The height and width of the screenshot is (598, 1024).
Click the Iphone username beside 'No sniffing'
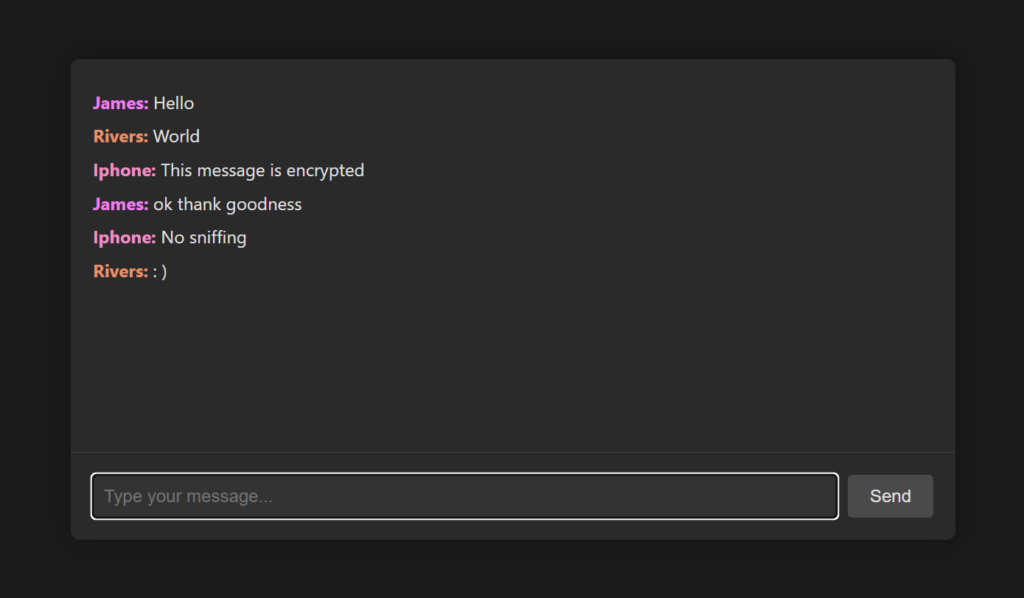coord(124,237)
